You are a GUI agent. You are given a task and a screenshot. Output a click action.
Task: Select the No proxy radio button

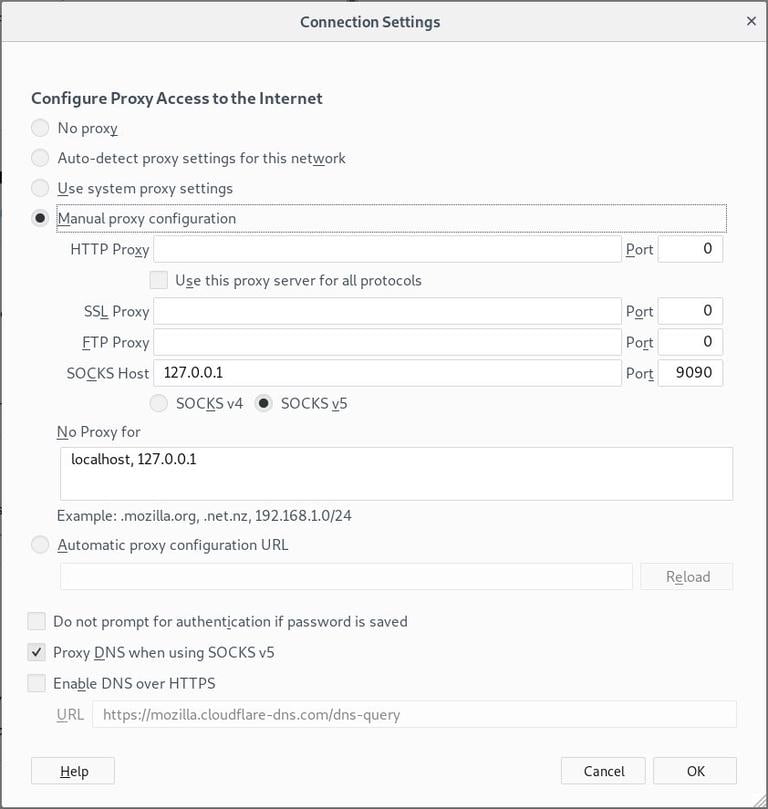tap(39, 128)
